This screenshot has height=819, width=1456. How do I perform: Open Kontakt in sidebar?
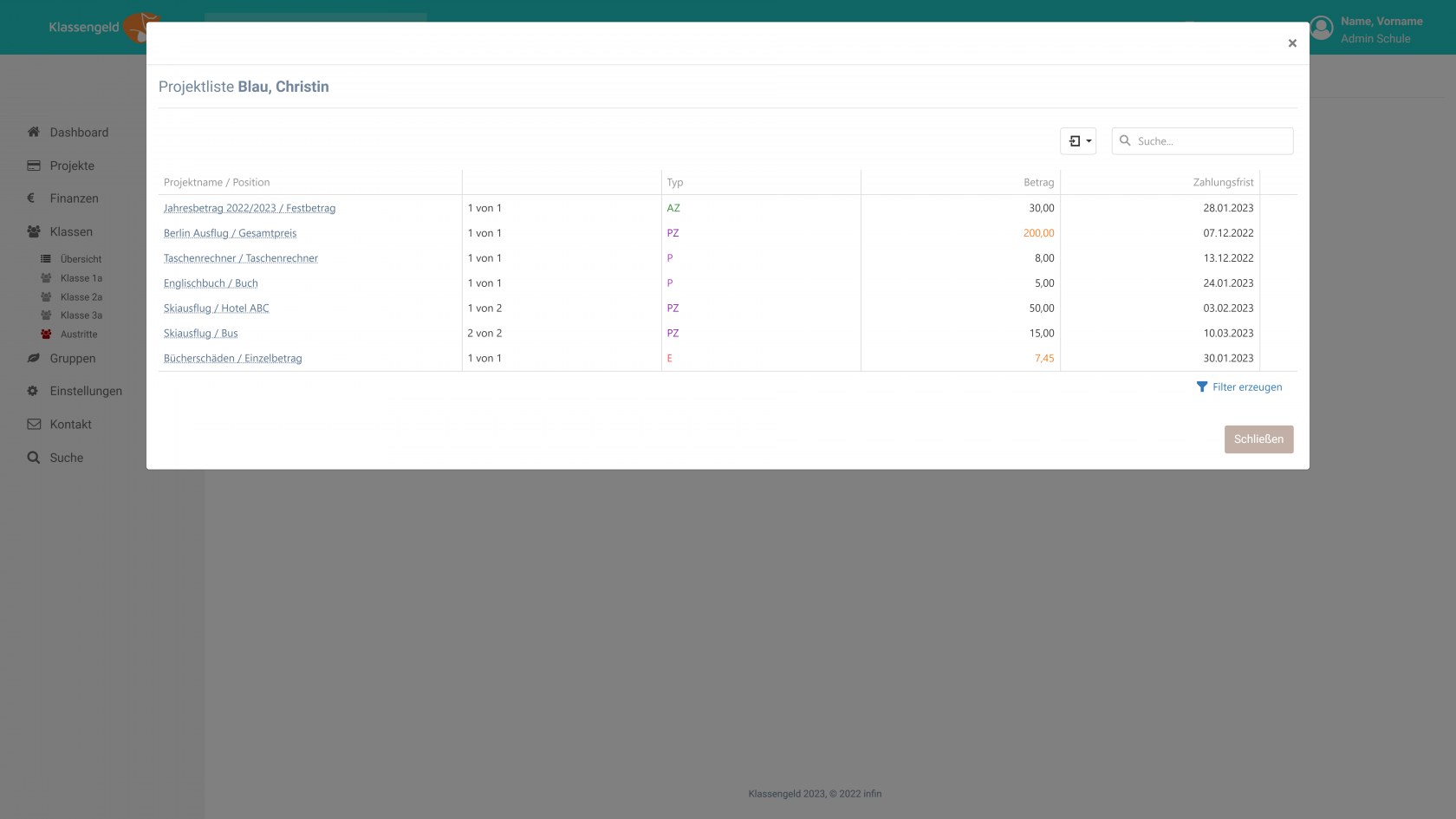[x=70, y=425]
